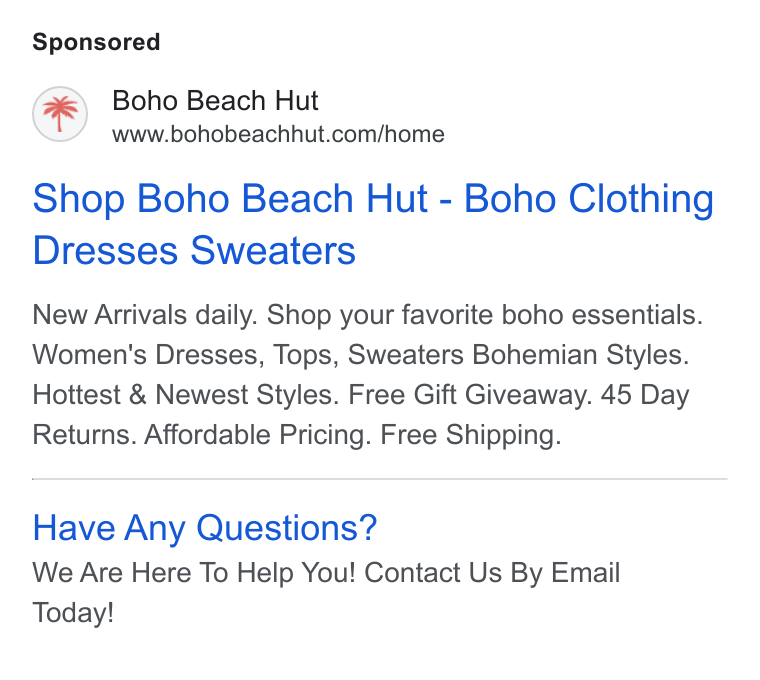
Task: Click the Hottest & Newest Styles phrase
Action: click(186, 395)
